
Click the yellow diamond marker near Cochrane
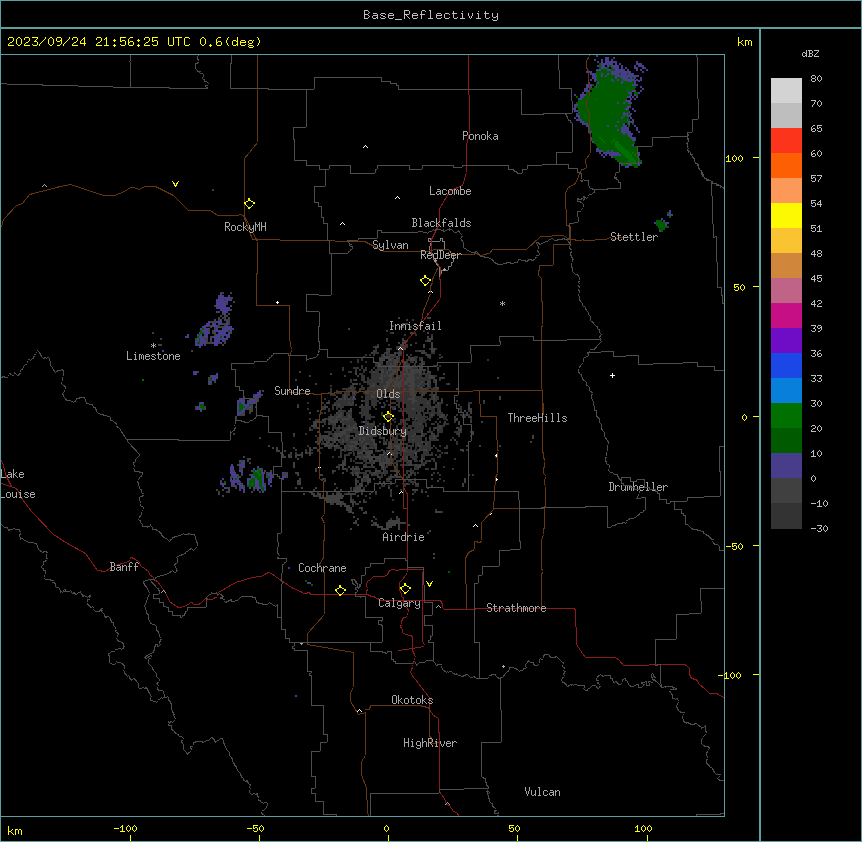pyautogui.click(x=340, y=590)
